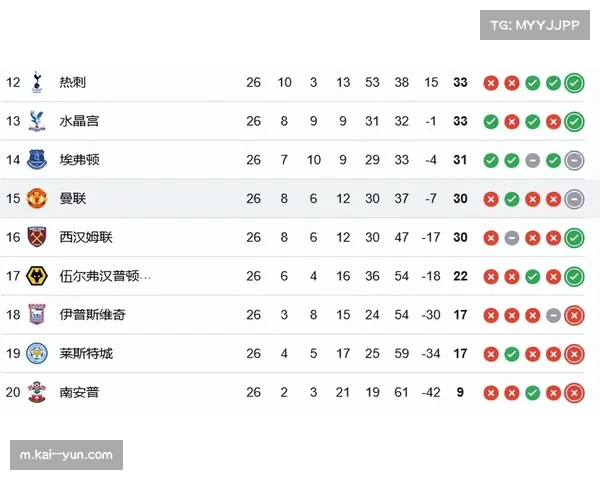
Task: Click the m.kai-yun.com watermark link
Action: 67,456
